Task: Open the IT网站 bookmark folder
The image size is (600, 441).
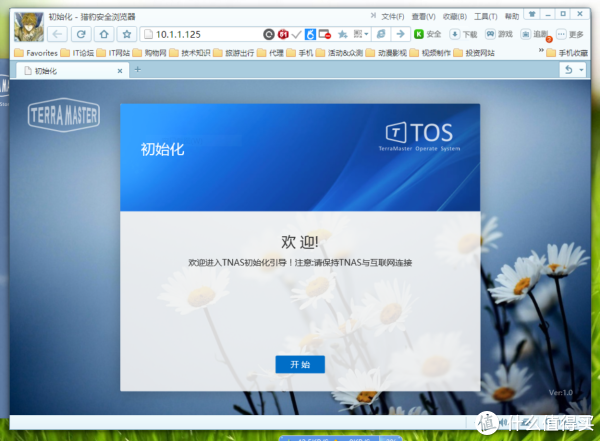Action: coord(114,53)
